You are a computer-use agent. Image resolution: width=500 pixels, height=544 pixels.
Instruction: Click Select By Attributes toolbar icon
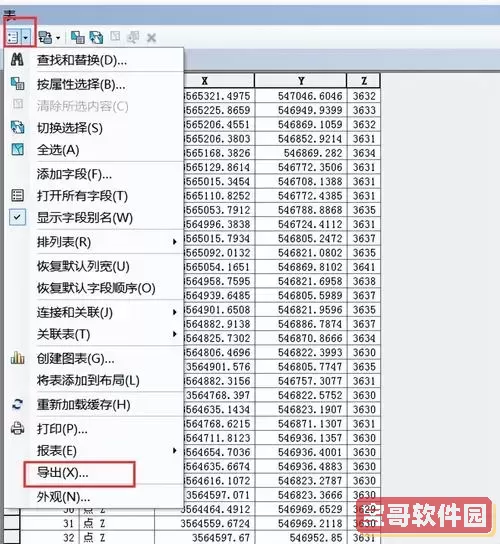click(x=77, y=37)
